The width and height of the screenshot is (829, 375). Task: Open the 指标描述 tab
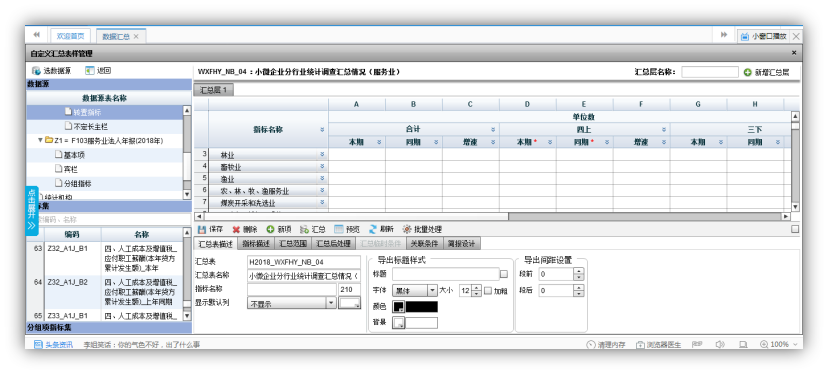(x=256, y=244)
